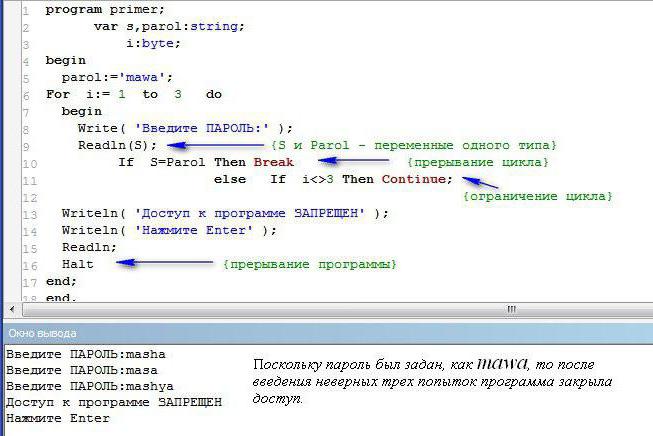Click the Writeln('Нажмите Enter') statement
This screenshot has width=653, height=436.
(x=169, y=230)
